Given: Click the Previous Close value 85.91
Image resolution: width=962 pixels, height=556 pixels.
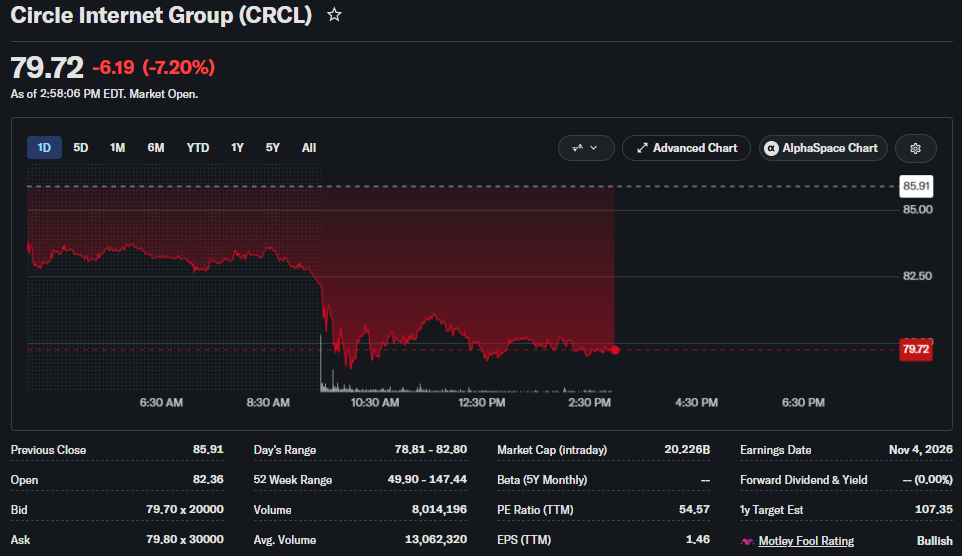Looking at the screenshot, I should (208, 449).
